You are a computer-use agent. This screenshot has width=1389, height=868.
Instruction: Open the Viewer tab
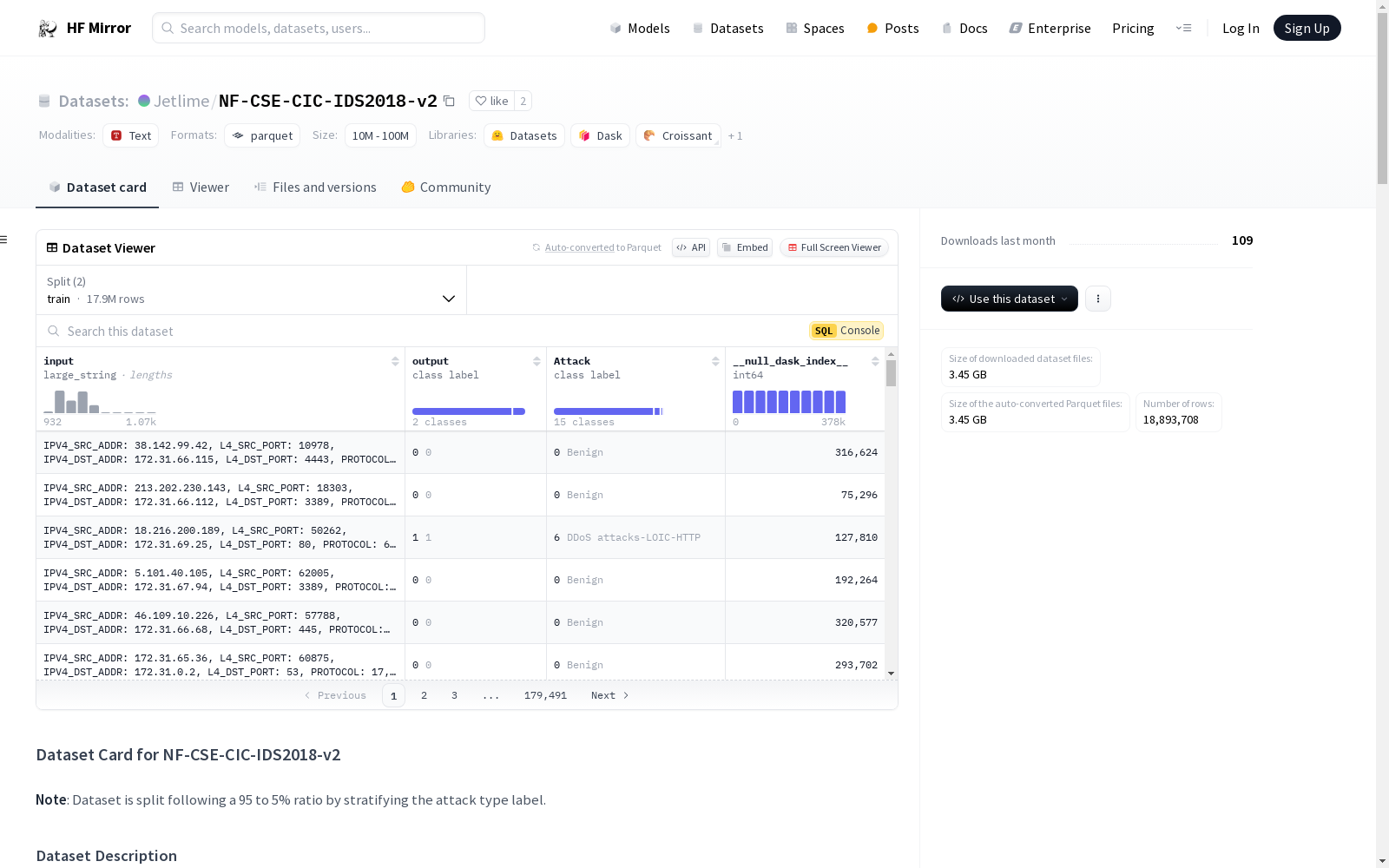click(201, 187)
